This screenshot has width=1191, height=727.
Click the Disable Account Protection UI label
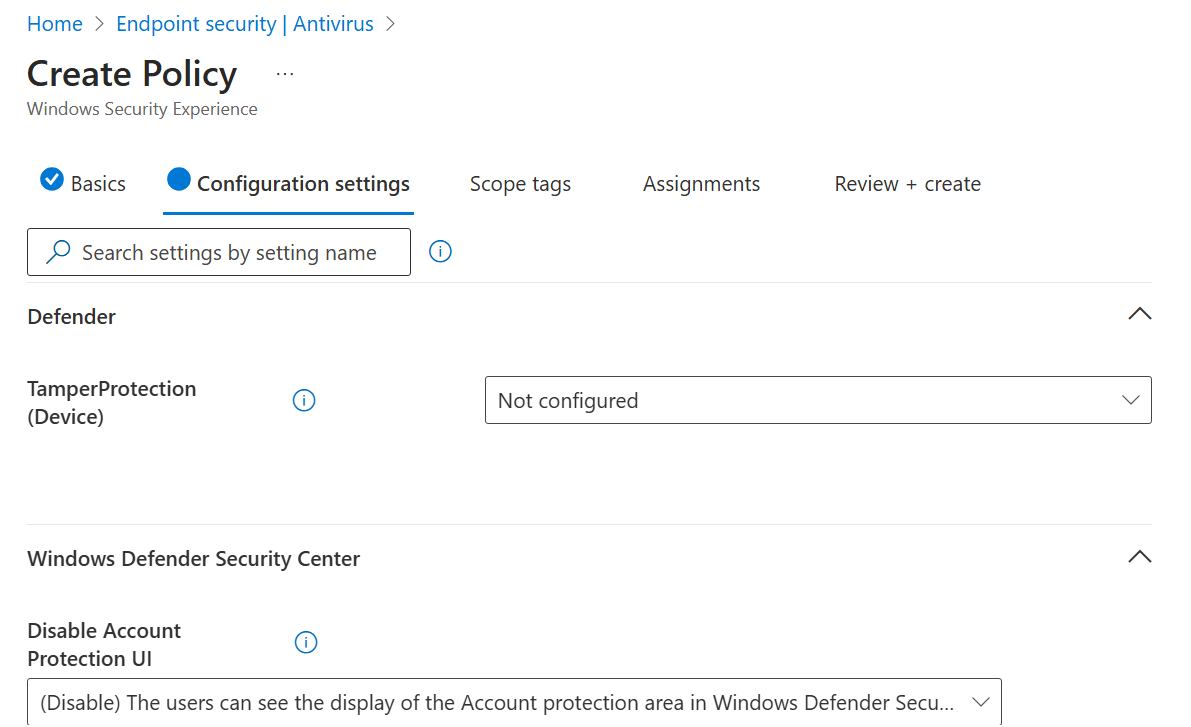point(104,644)
